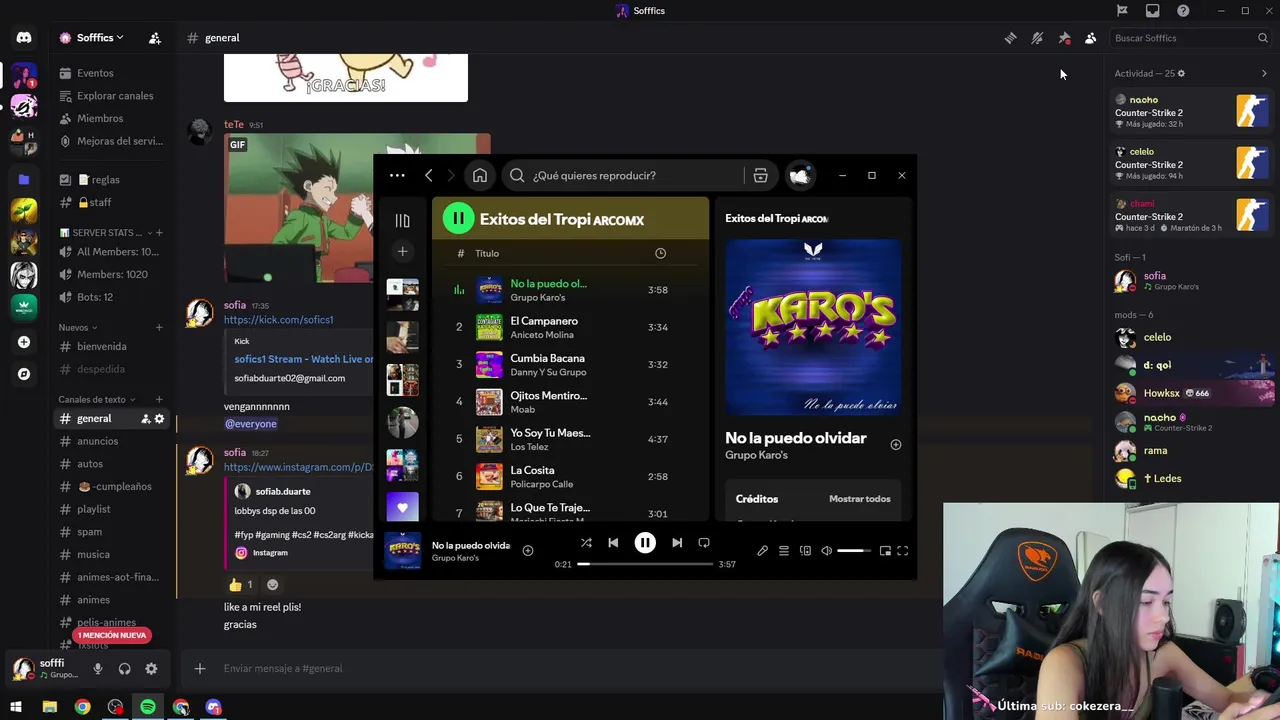Click message attachment plus button

[x=200, y=668]
